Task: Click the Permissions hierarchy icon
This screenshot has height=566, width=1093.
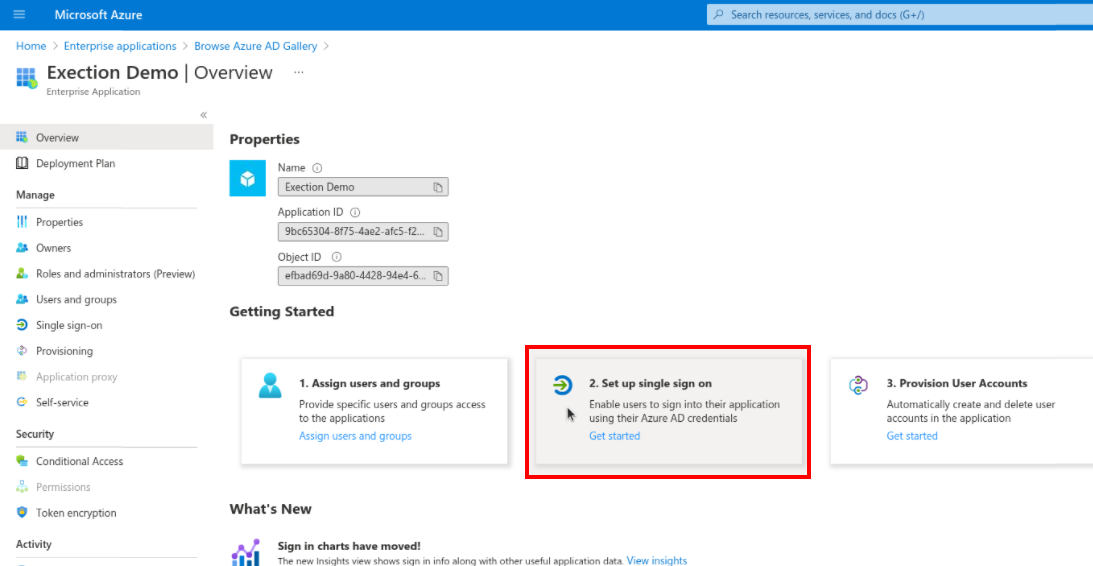Action: (x=22, y=487)
